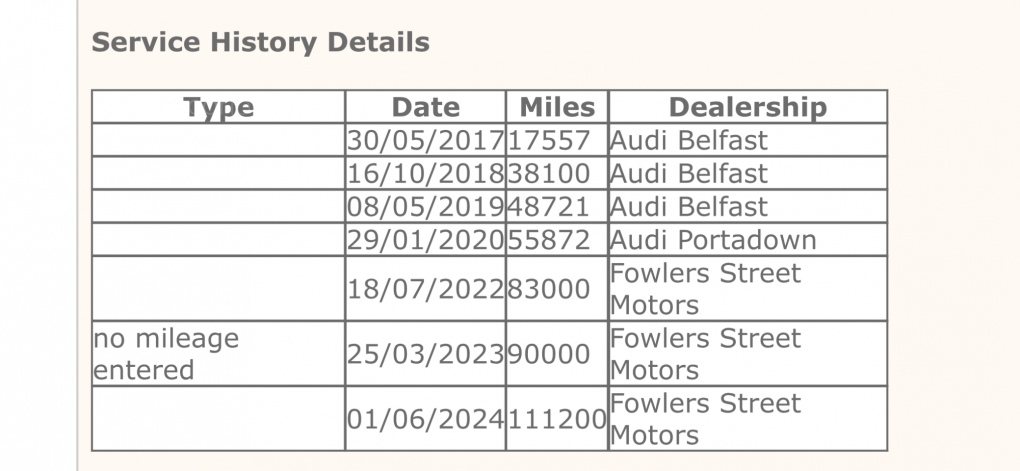Click the Audi Portadown dealership cell

coord(713,240)
